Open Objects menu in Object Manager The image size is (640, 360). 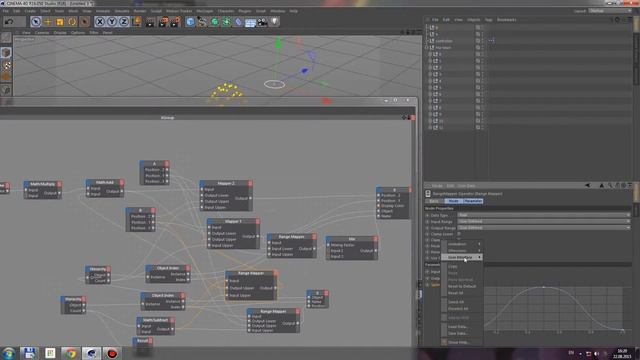tap(473, 20)
